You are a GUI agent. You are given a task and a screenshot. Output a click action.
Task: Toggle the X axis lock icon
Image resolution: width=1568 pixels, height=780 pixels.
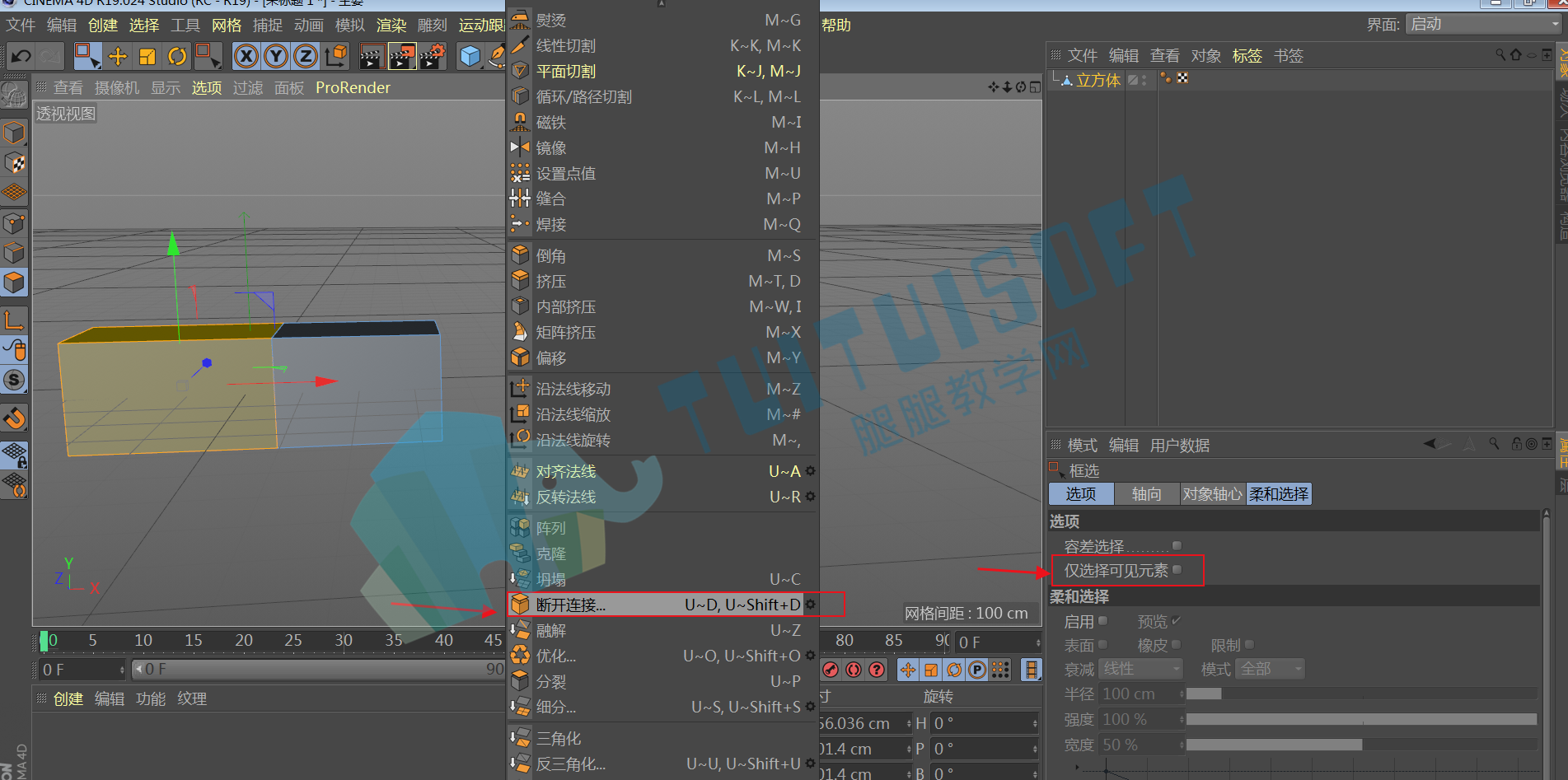[x=246, y=56]
